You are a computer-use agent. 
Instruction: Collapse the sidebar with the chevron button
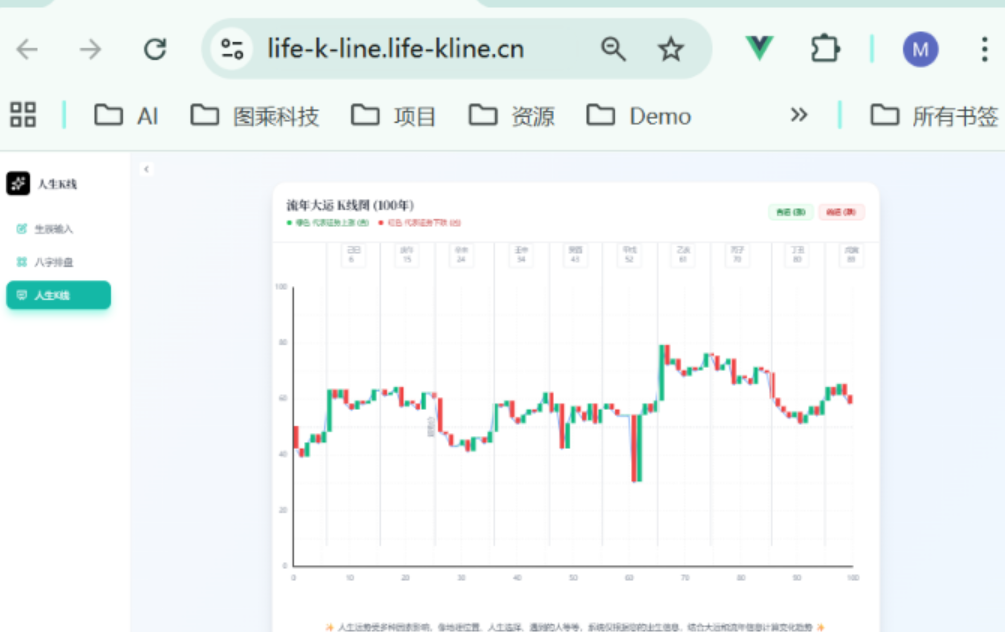click(x=147, y=169)
